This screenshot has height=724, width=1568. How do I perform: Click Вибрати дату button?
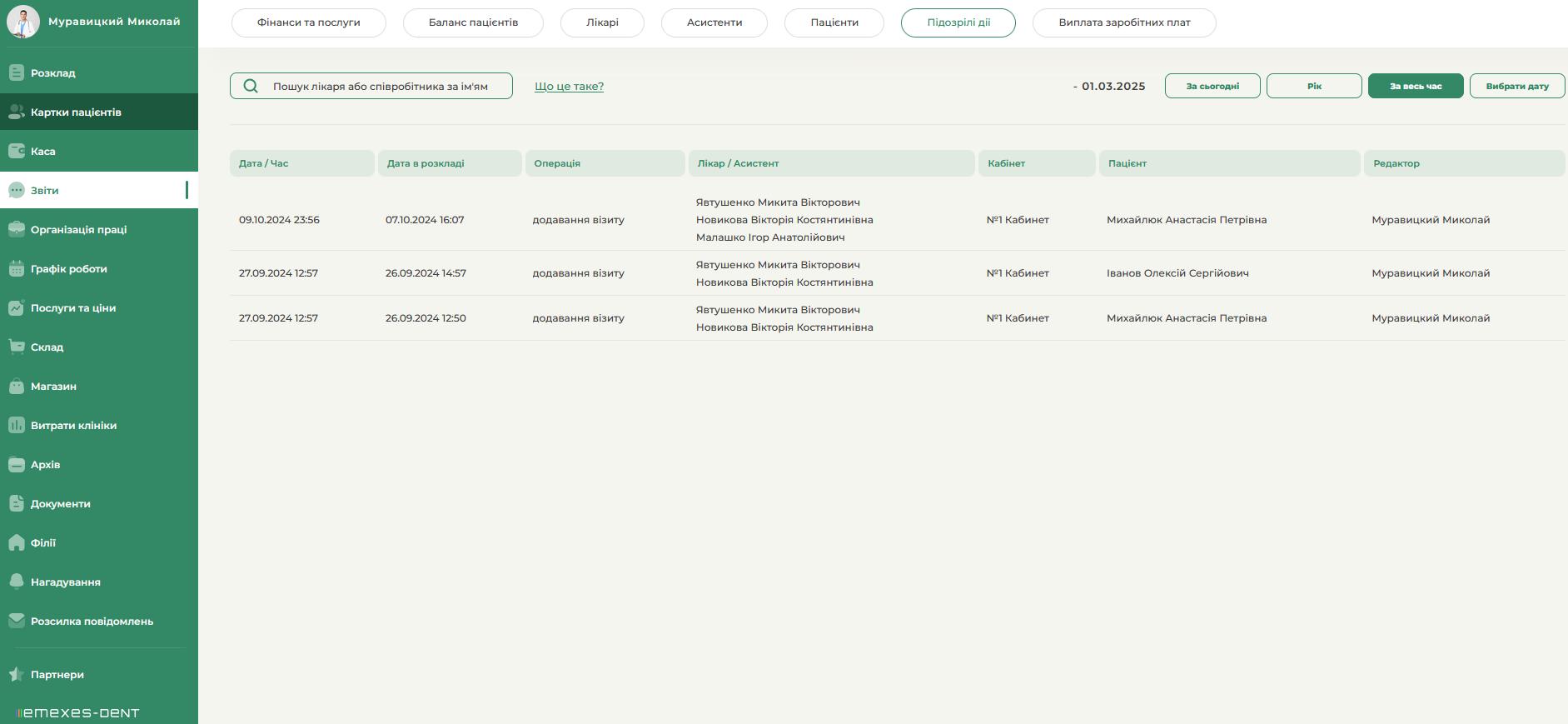click(x=1517, y=86)
